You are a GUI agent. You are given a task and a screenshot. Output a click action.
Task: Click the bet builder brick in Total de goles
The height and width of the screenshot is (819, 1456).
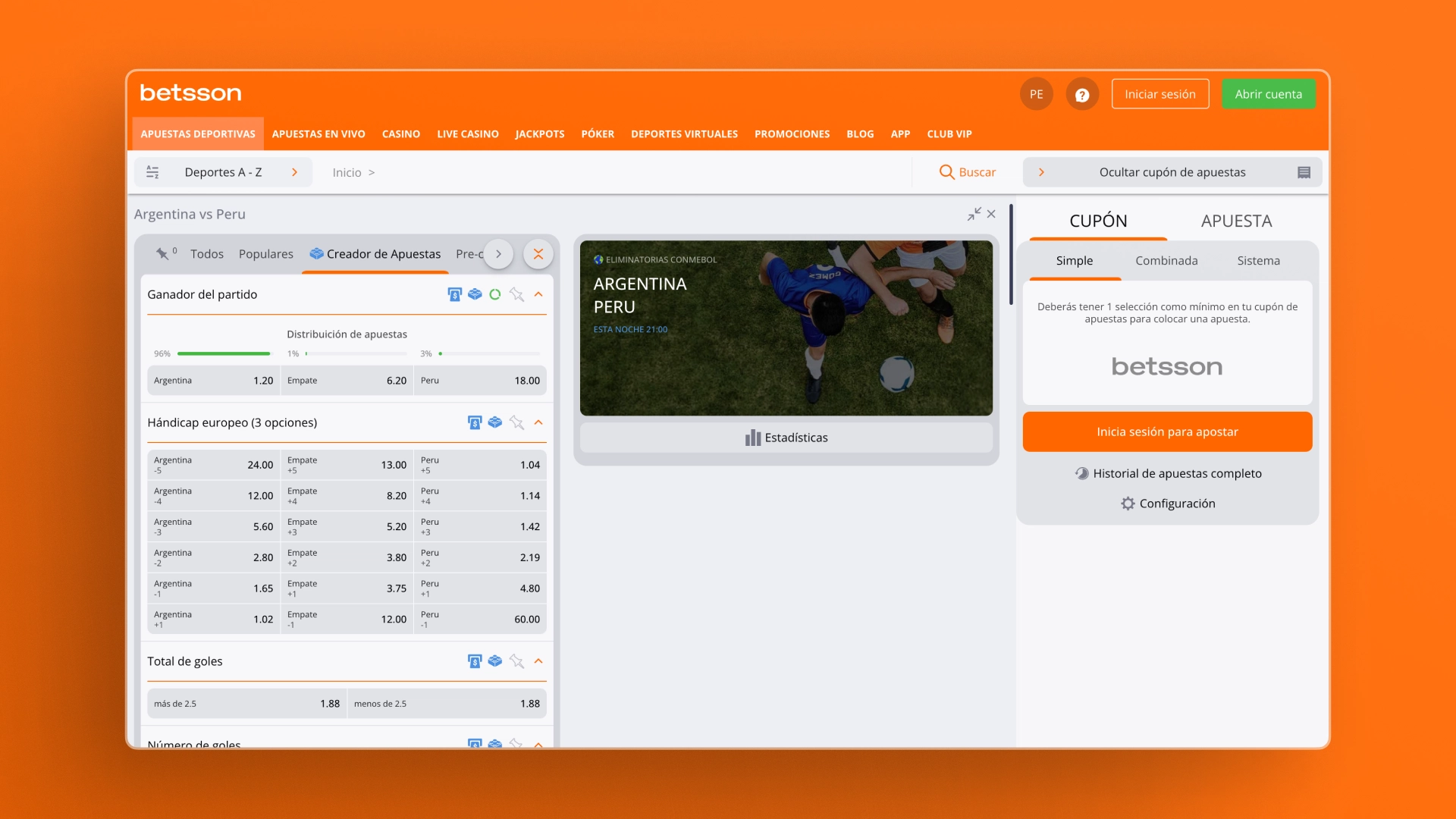(495, 661)
